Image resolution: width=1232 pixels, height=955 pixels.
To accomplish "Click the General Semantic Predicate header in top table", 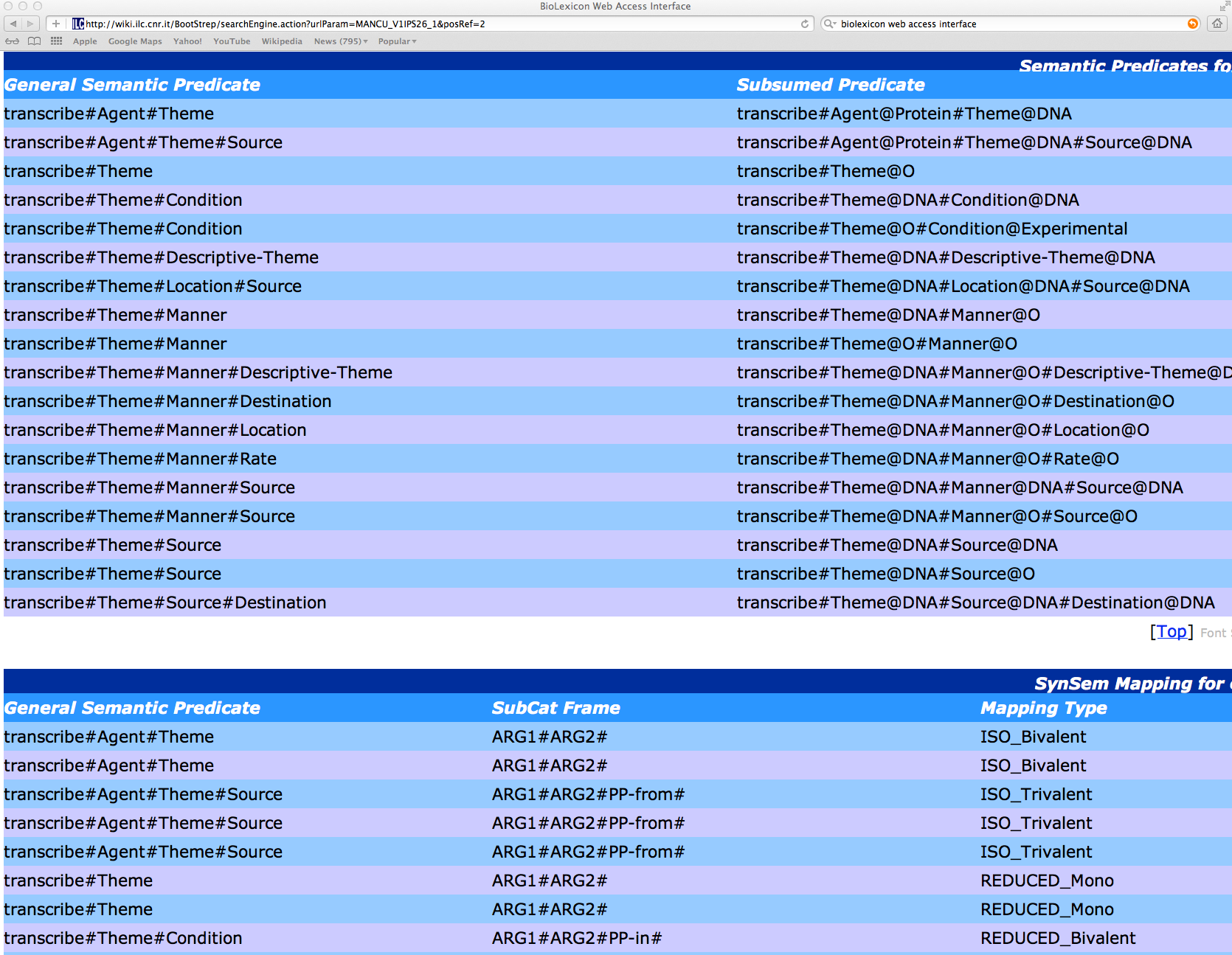I will point(132,85).
